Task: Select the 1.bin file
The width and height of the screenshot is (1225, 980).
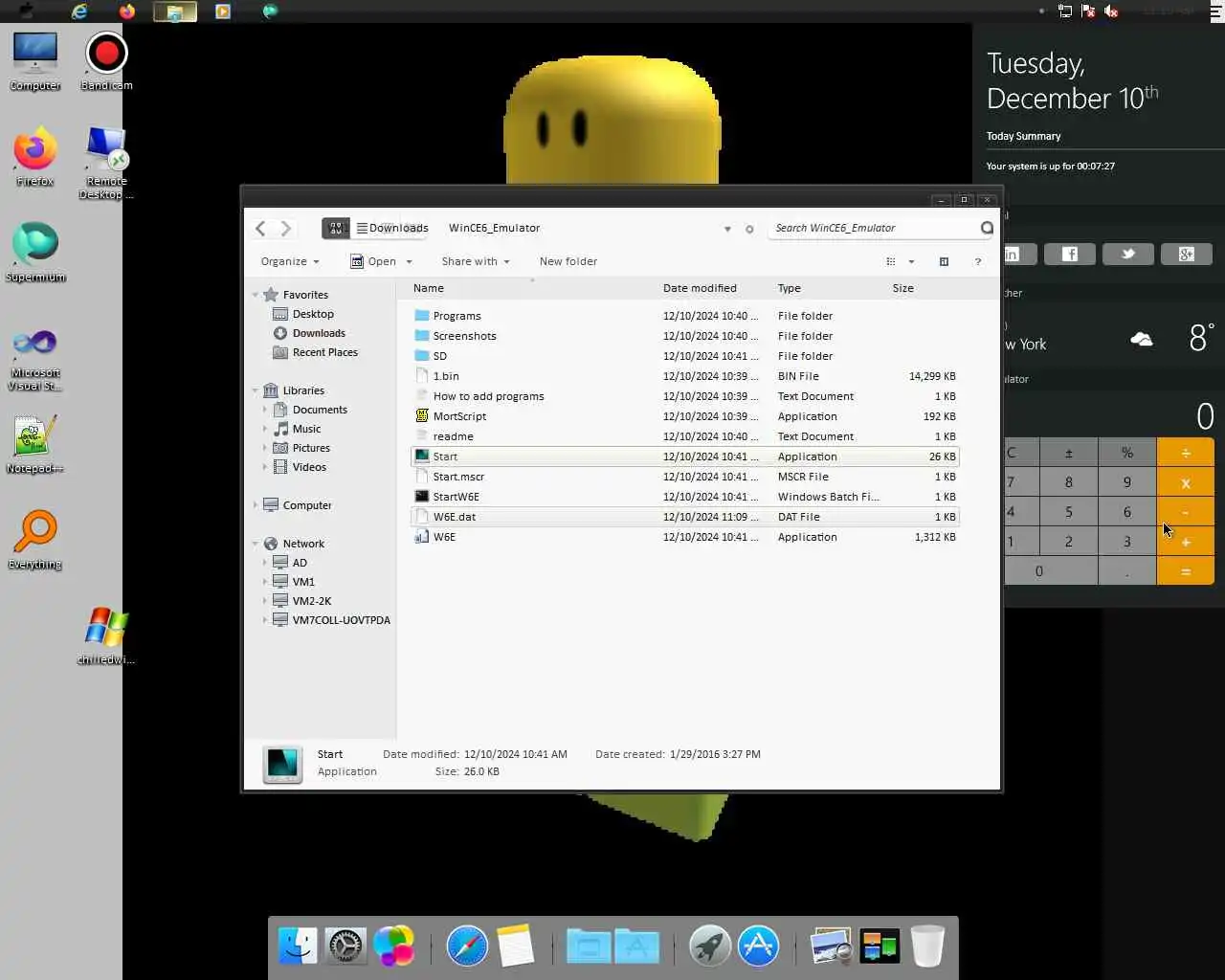Action: (x=684, y=376)
